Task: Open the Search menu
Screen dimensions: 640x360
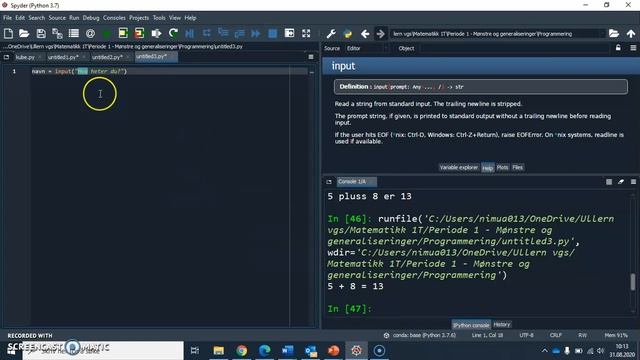Action: tap(36, 18)
